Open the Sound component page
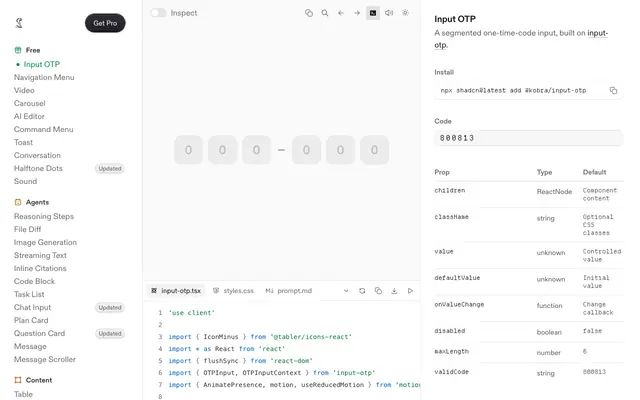 [x=25, y=181]
